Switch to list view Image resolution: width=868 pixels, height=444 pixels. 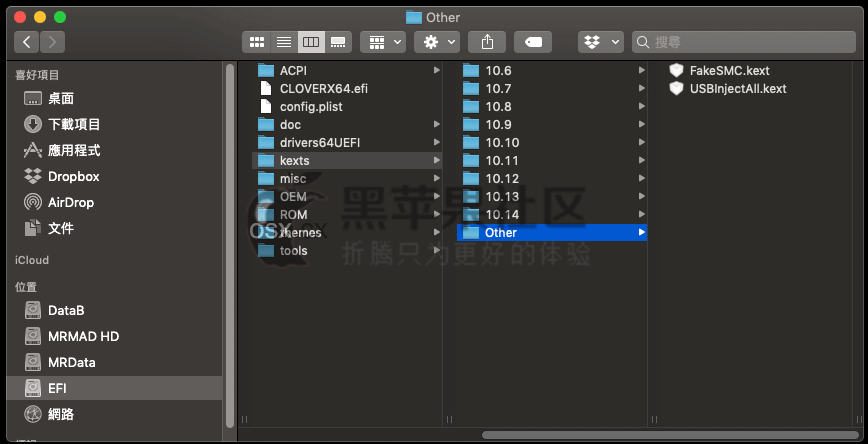pyautogui.click(x=283, y=42)
